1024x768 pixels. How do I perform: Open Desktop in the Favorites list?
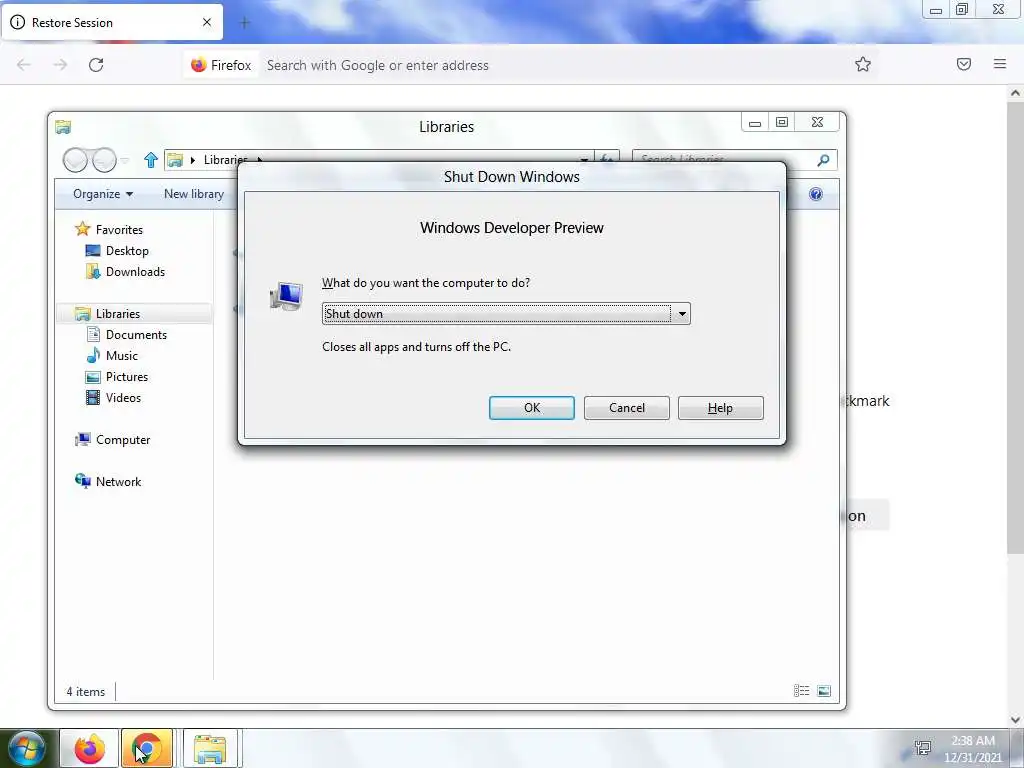click(118, 251)
